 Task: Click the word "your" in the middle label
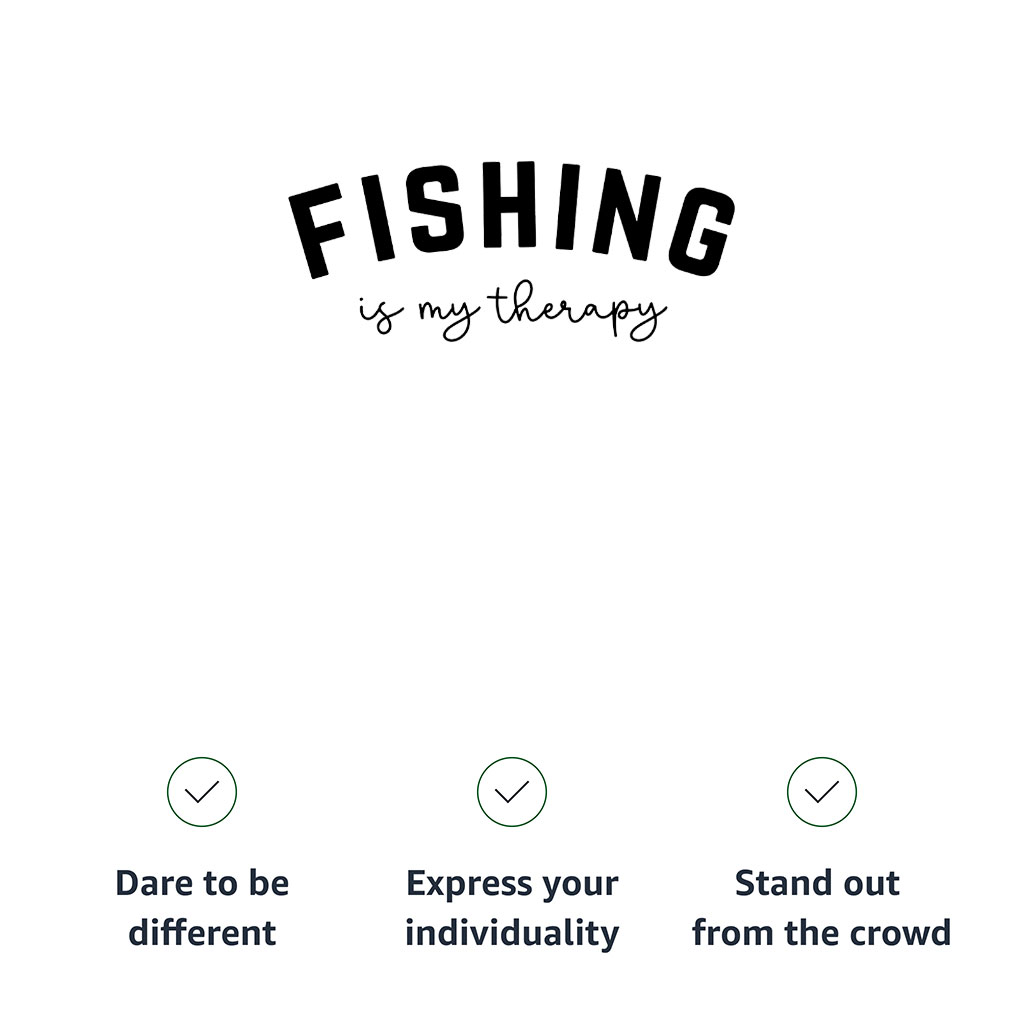pyautogui.click(x=580, y=886)
